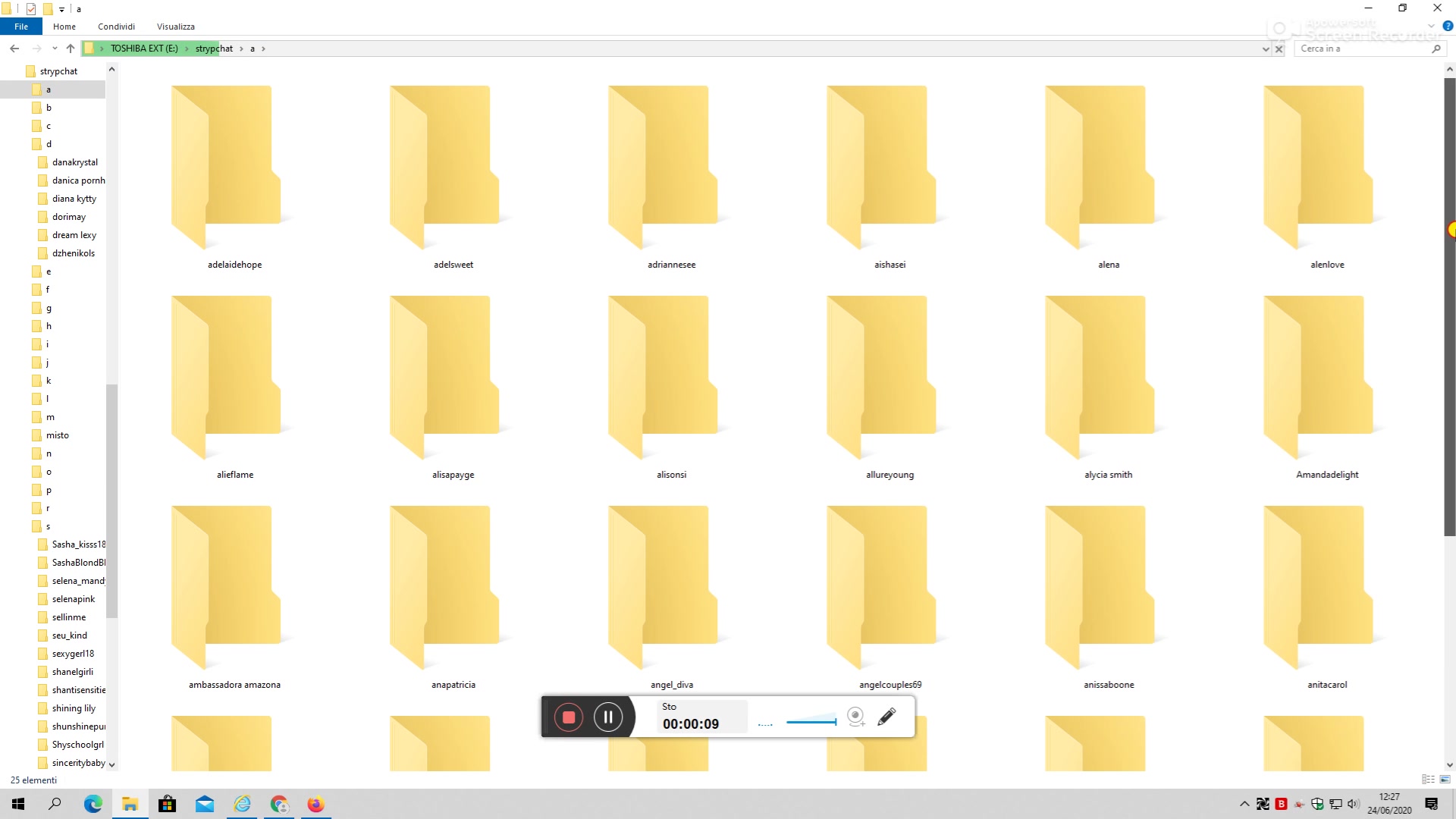Show hidden system tray icons
Screen dimensions: 1456x819
tap(1244, 804)
